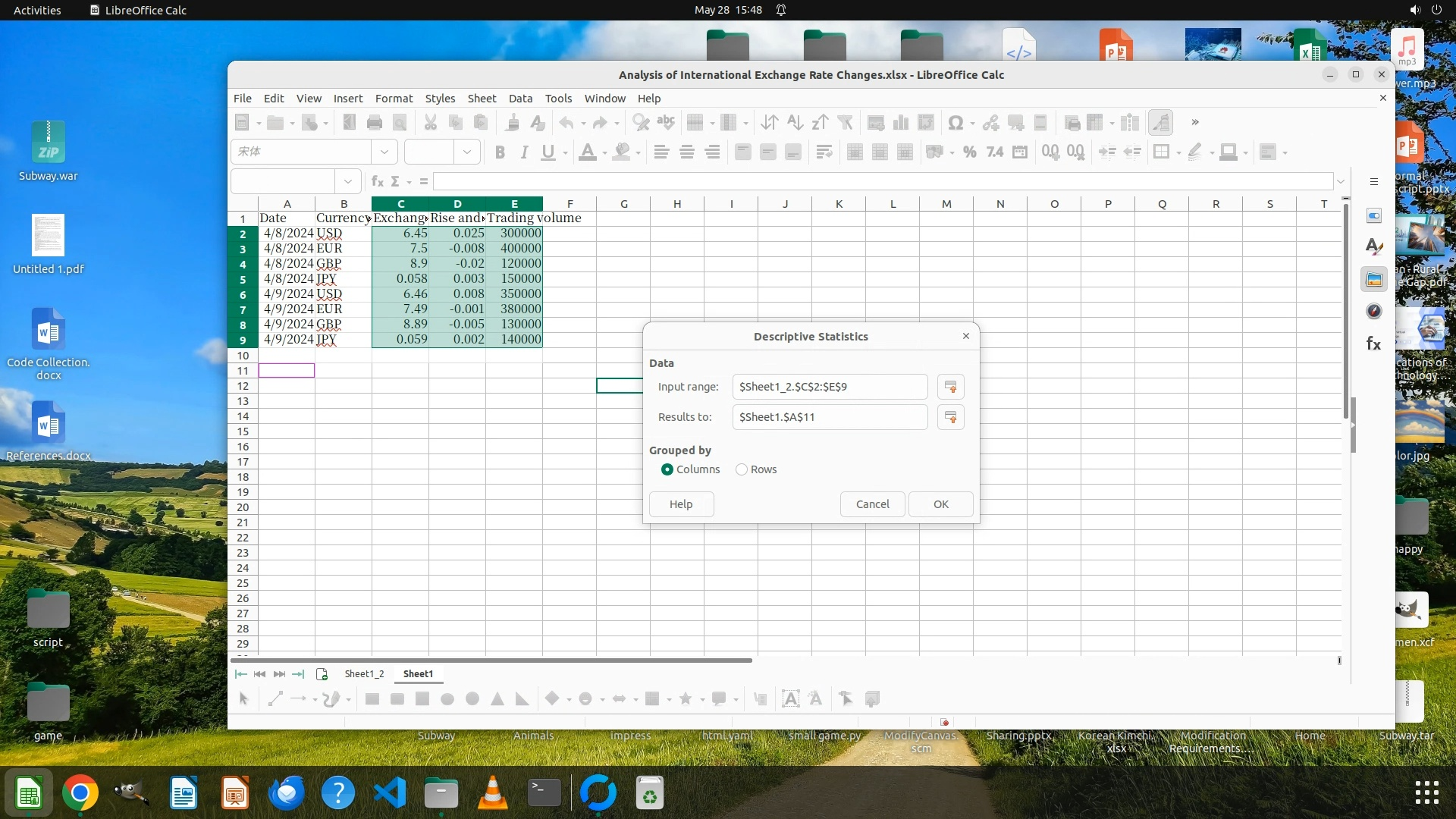
Task: Toggle the Bold formatting button
Action: coord(499,152)
